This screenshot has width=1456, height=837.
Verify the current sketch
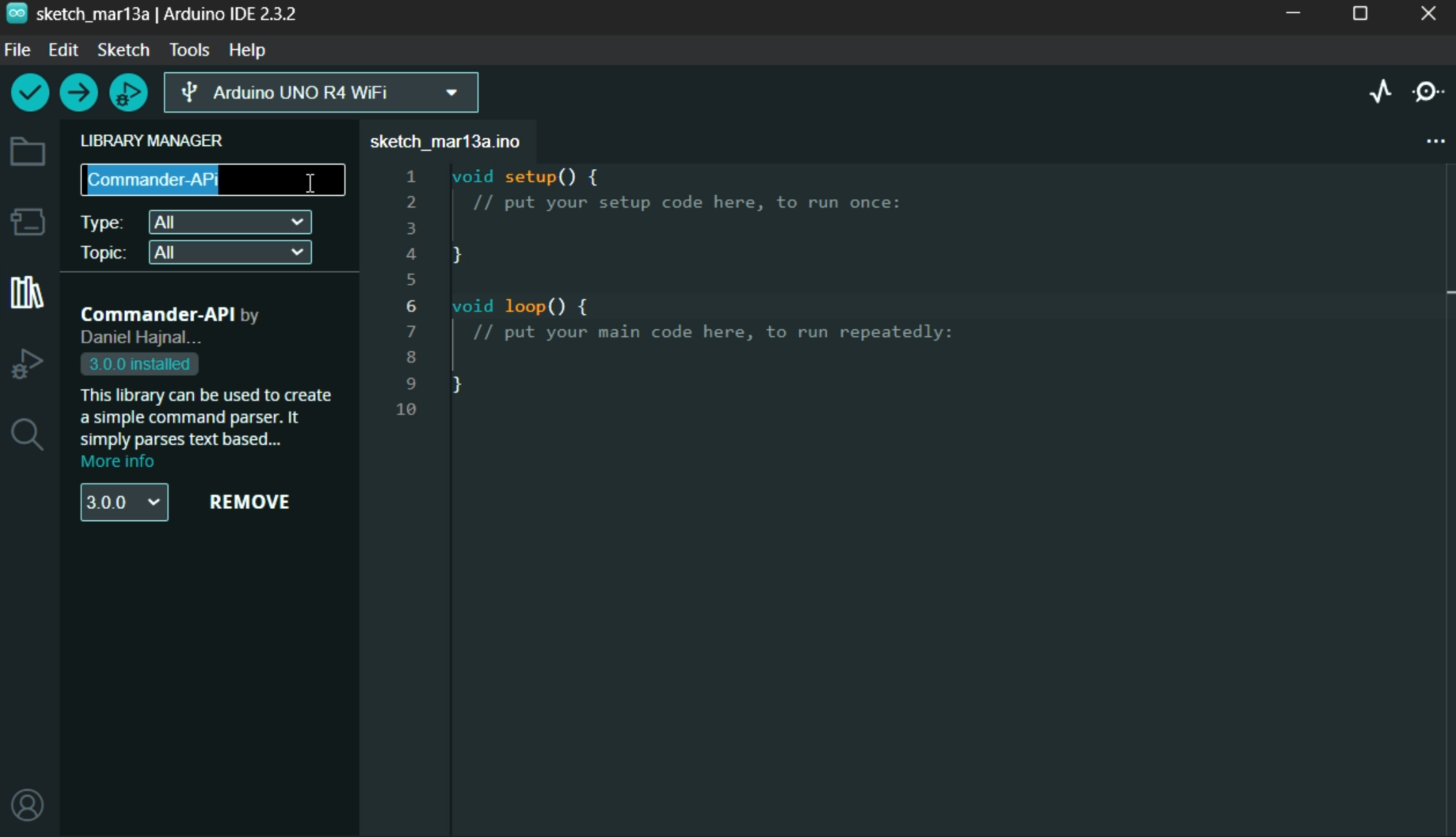point(29,92)
